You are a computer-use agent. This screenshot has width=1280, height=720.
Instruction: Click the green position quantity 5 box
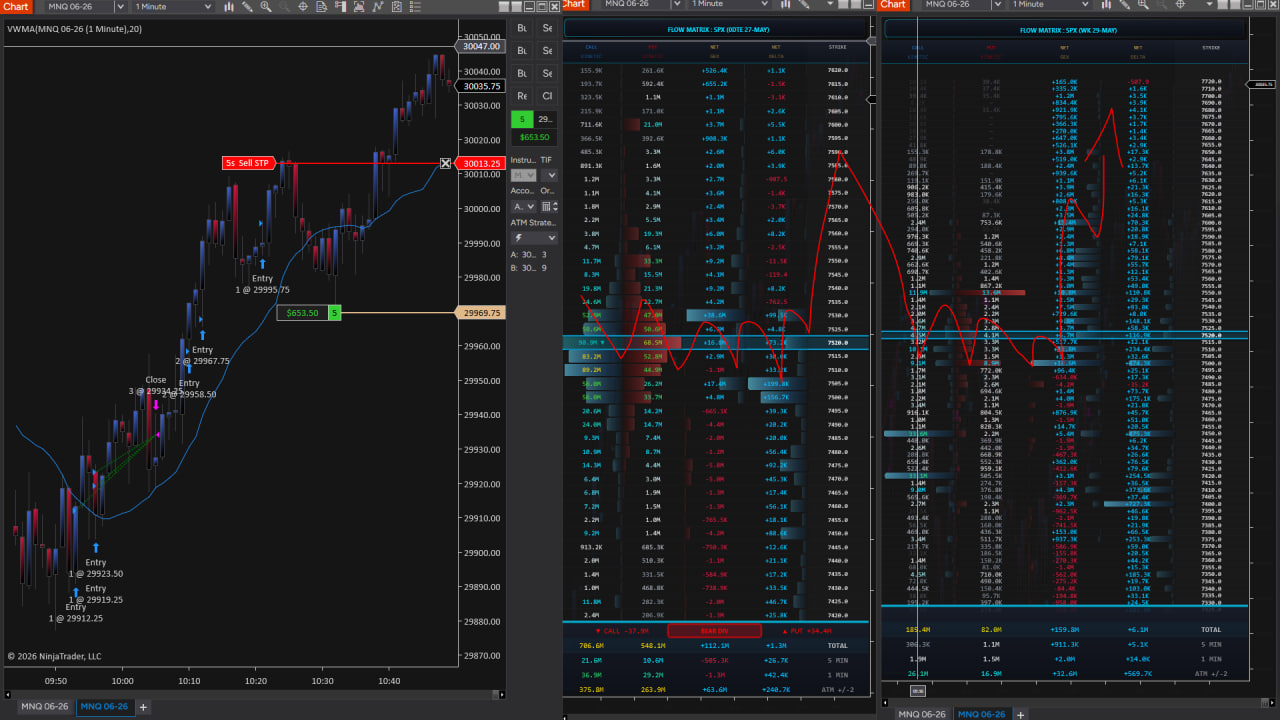(x=522, y=119)
